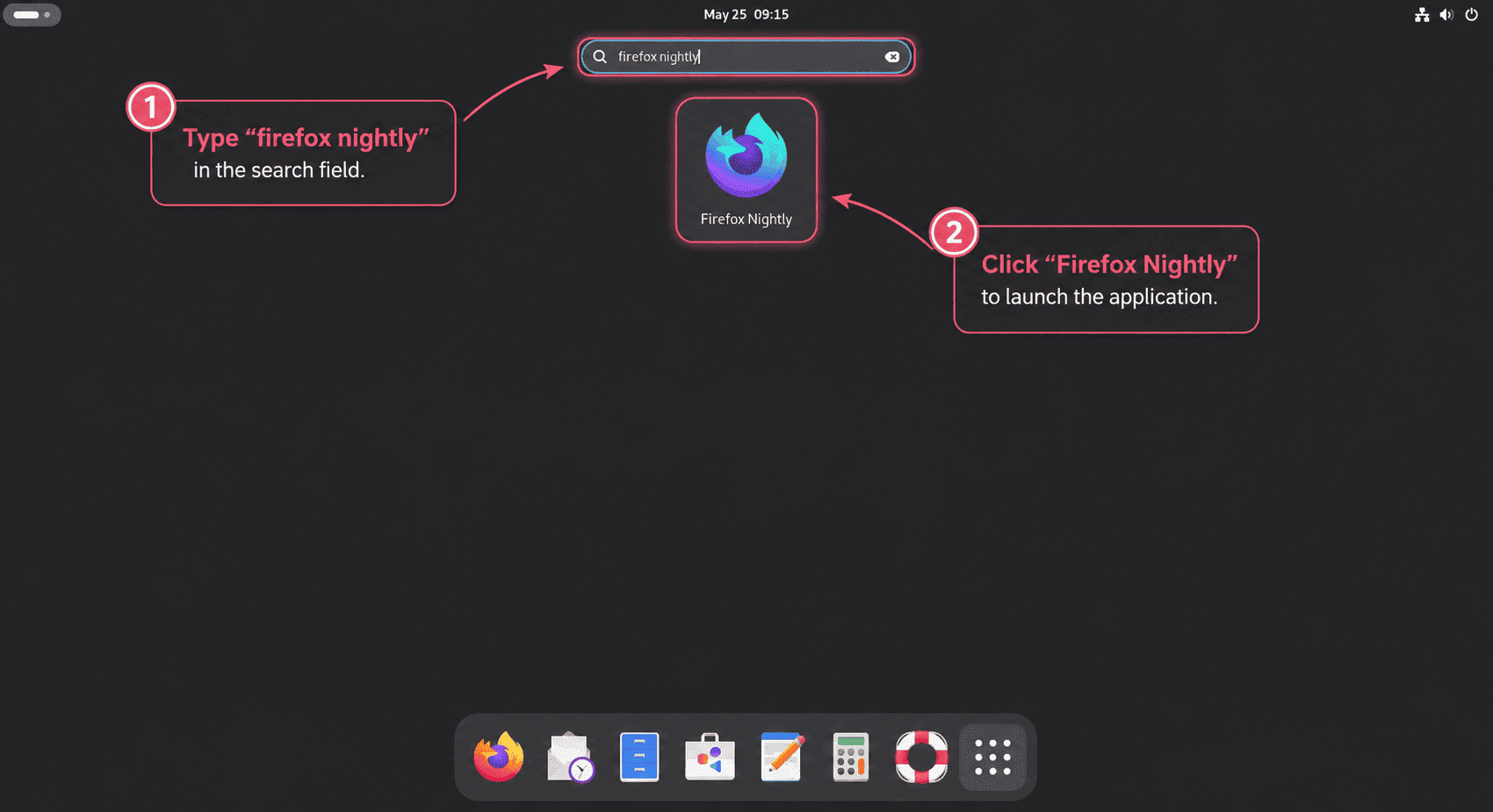Open the Help lifebuoy icon

click(x=921, y=757)
